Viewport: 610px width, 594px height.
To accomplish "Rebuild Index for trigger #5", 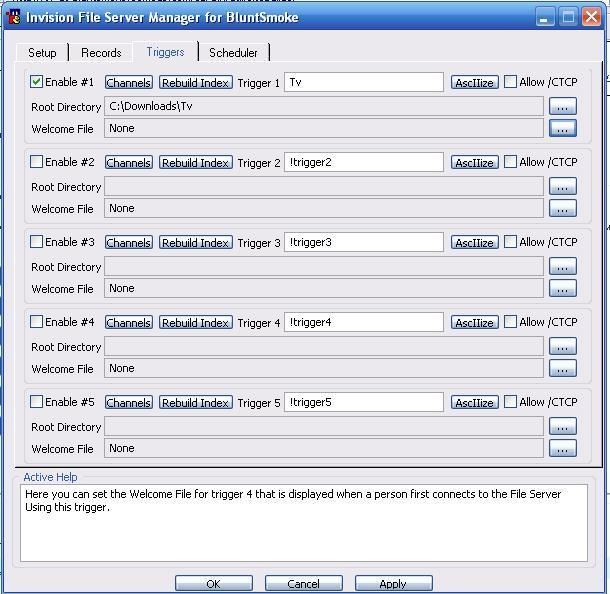I will point(196,403).
